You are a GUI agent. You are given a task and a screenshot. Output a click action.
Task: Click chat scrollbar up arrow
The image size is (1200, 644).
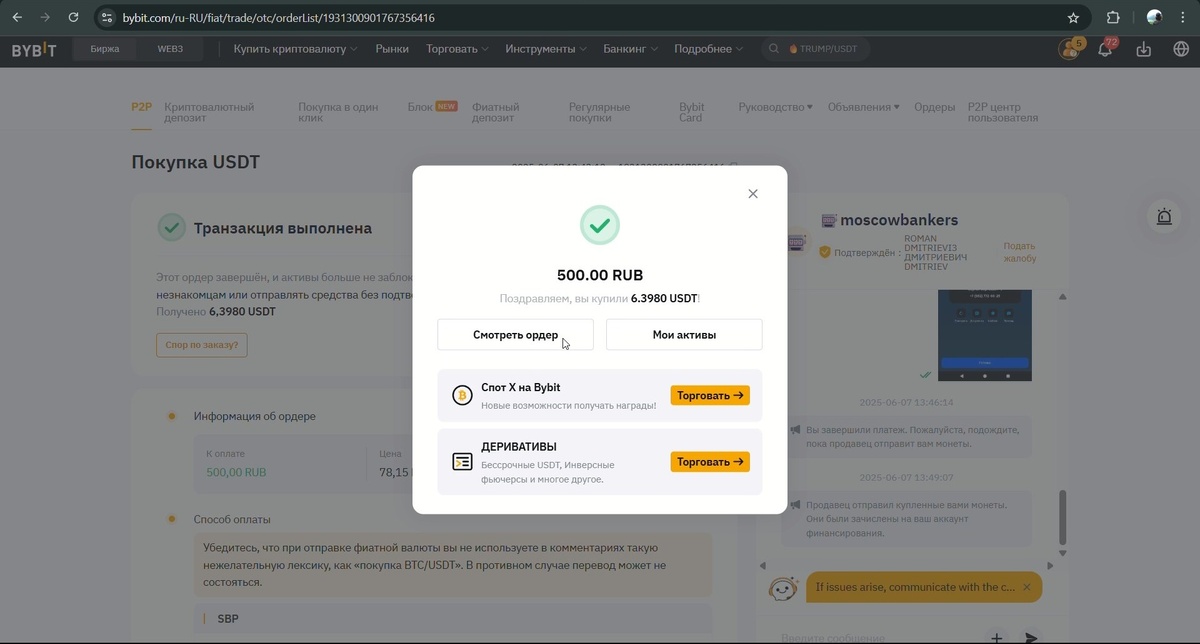tap(1062, 297)
